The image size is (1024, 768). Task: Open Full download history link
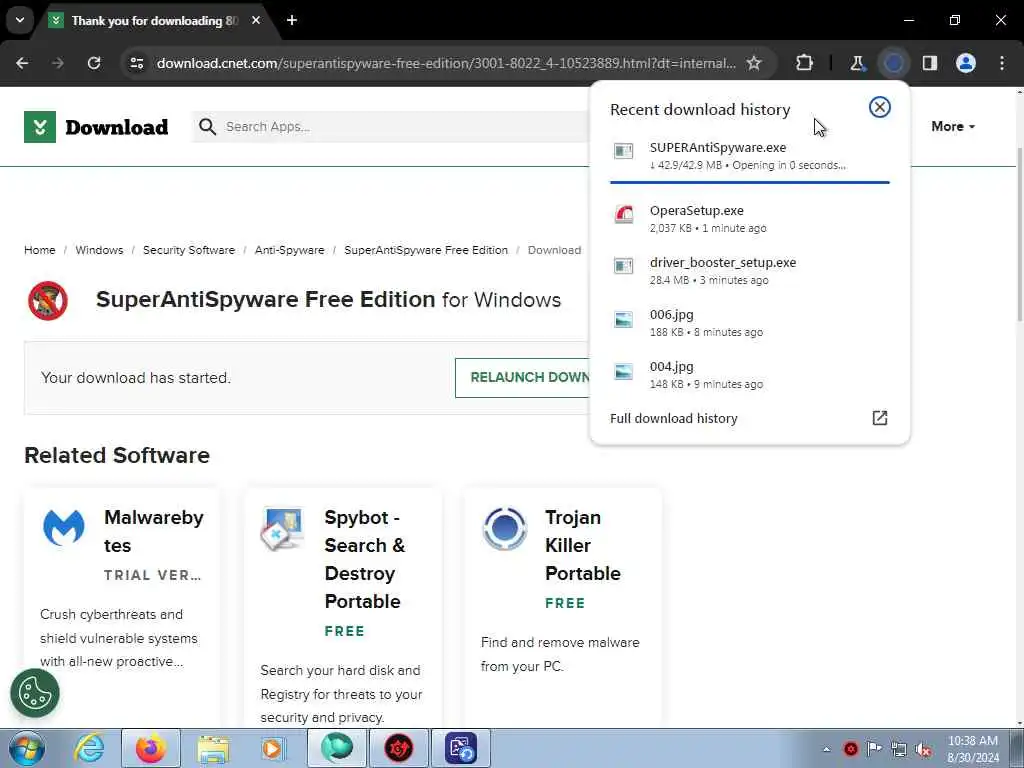[x=673, y=419]
